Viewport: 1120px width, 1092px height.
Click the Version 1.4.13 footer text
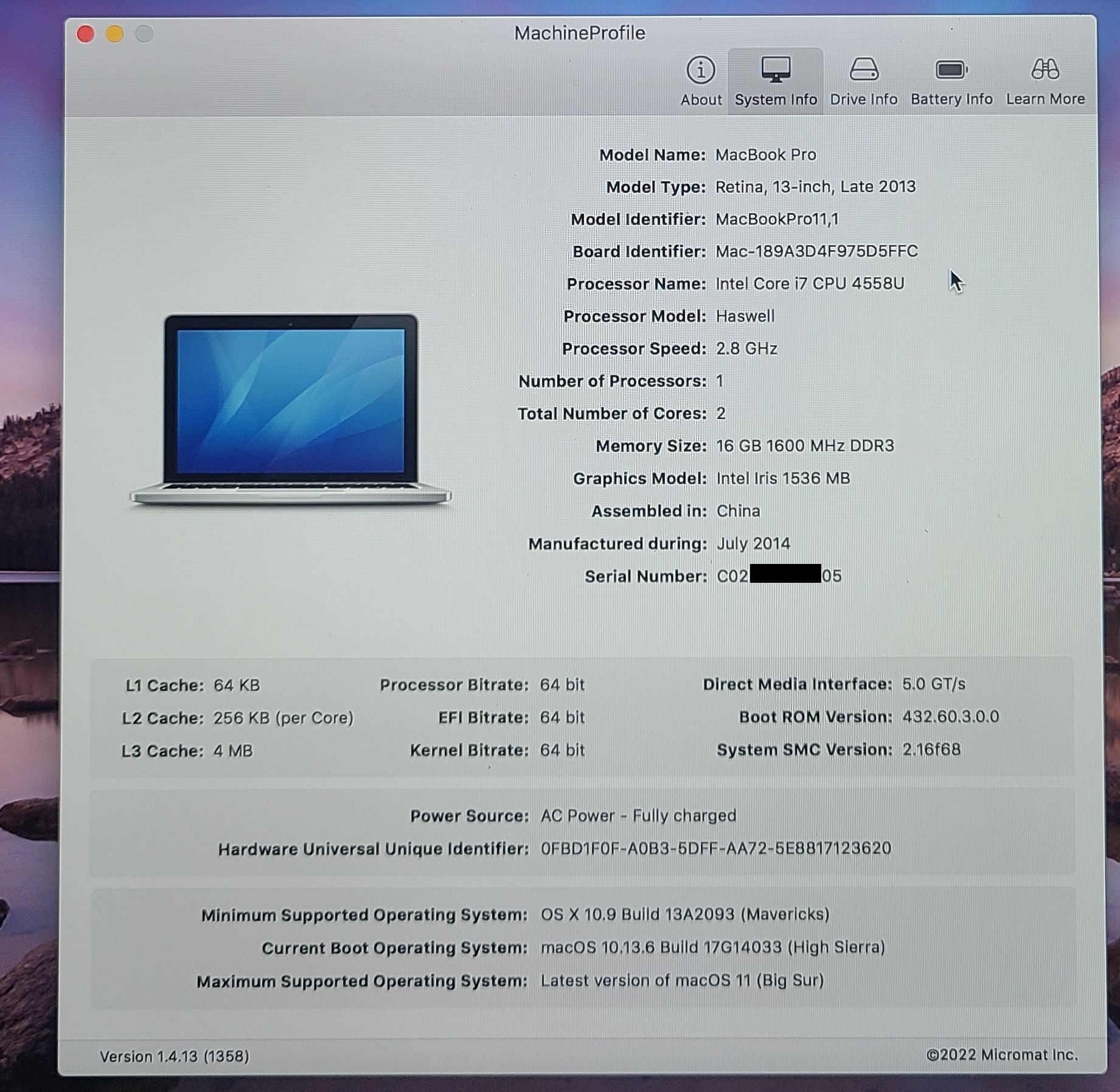pyautogui.click(x=174, y=1056)
